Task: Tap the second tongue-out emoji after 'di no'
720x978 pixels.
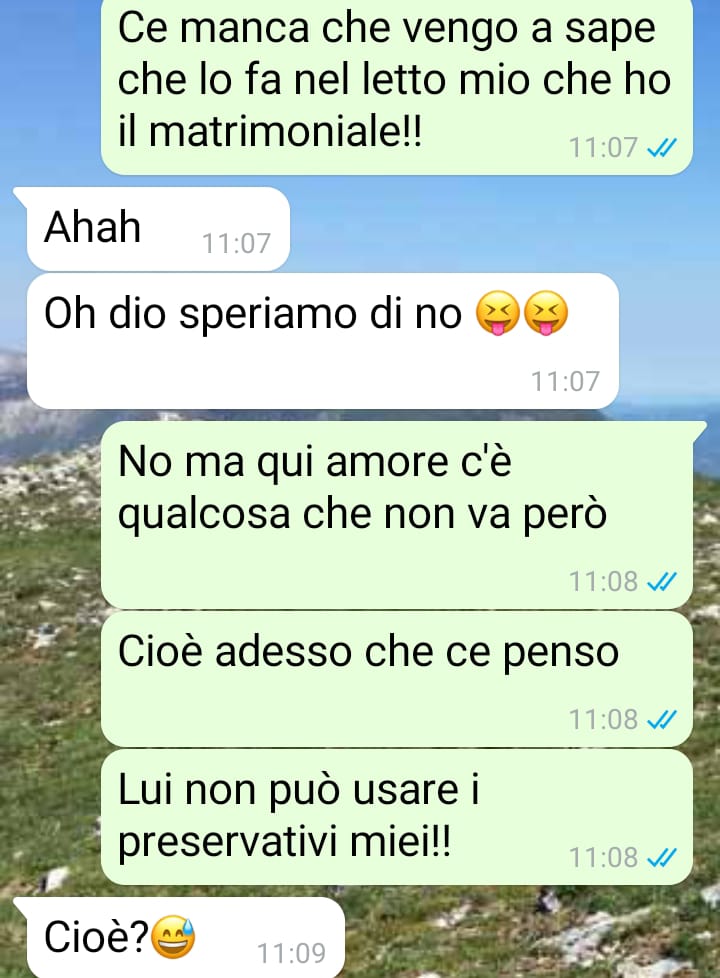Action: tap(546, 314)
